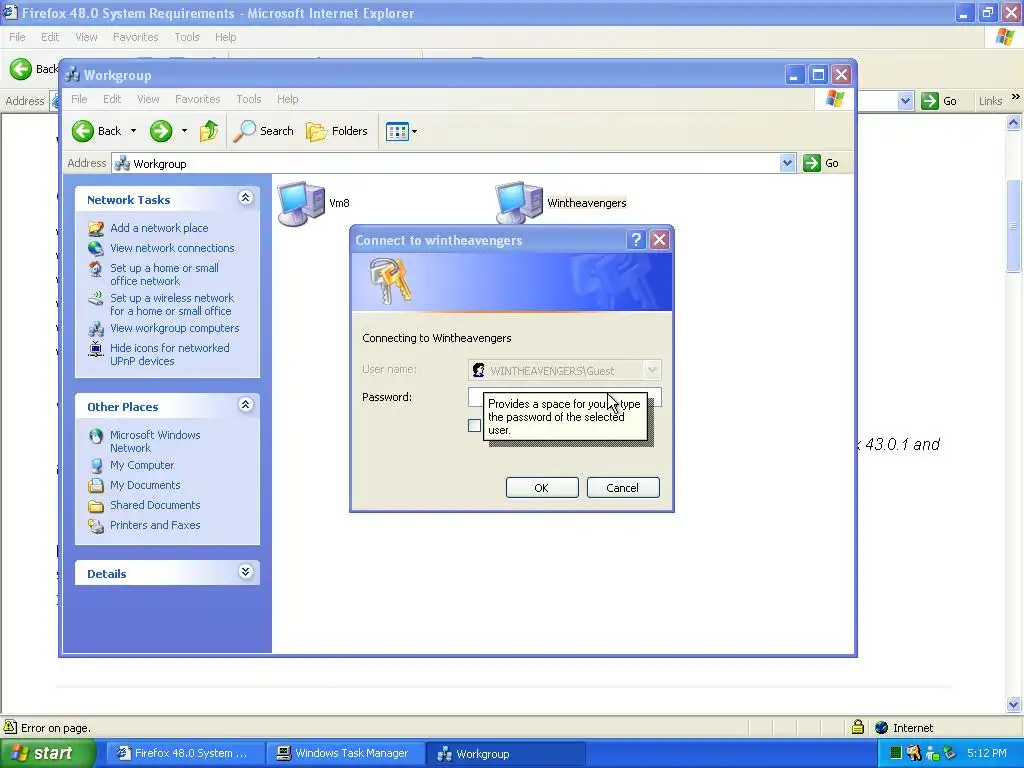Click OK in the Connect dialog
The height and width of the screenshot is (768, 1024).
(542, 488)
